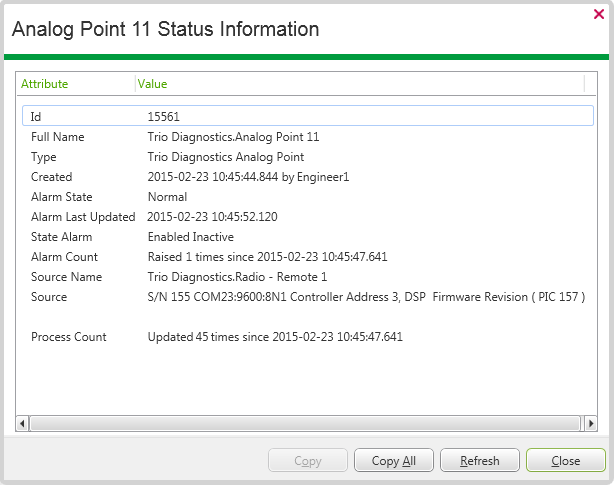Viewport: 614px width, 485px height.
Task: Select the Alarm Last Updated row
Action: pyautogui.click(x=300, y=217)
